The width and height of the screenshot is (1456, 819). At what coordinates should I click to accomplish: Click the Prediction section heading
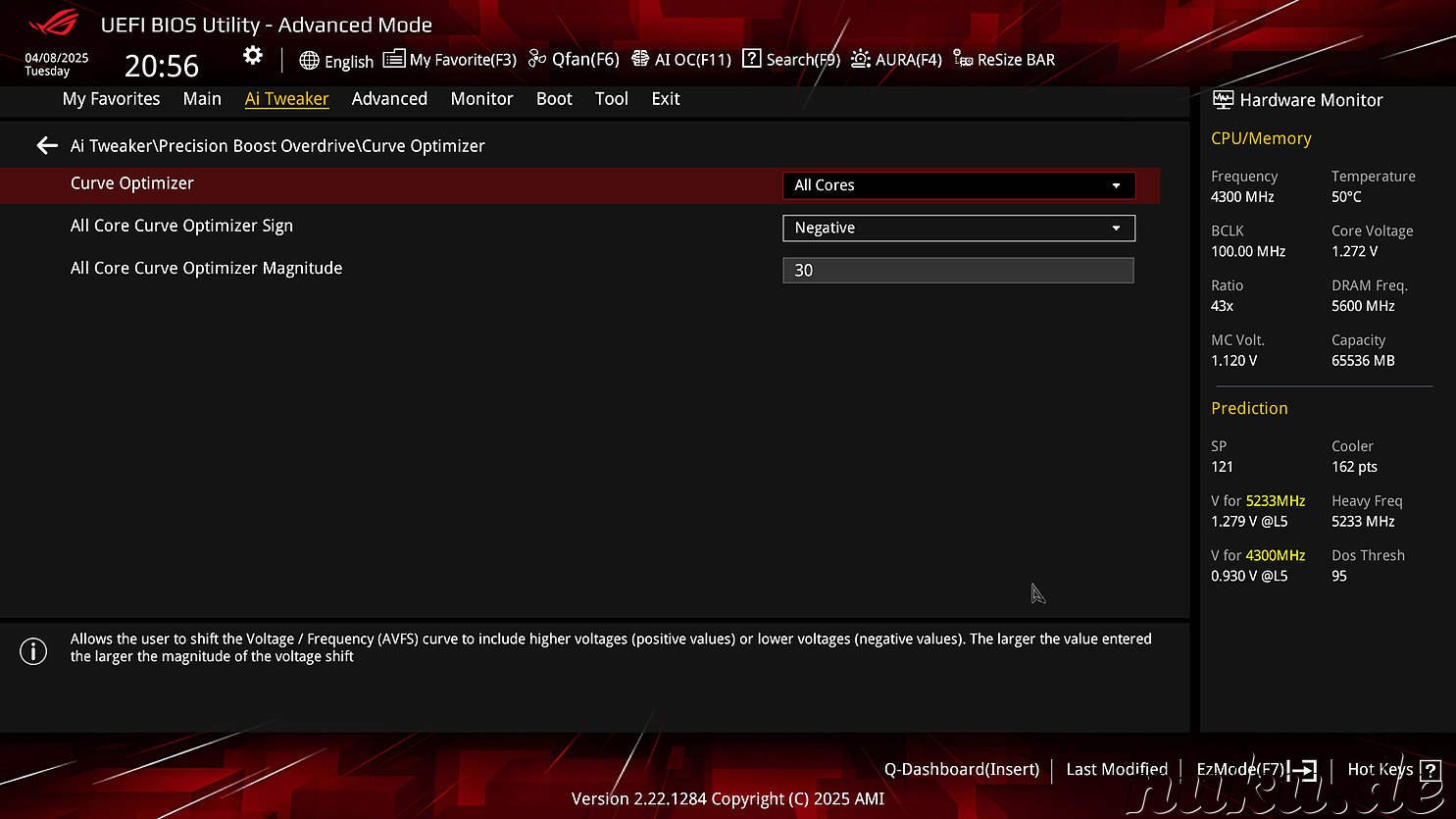coord(1249,408)
